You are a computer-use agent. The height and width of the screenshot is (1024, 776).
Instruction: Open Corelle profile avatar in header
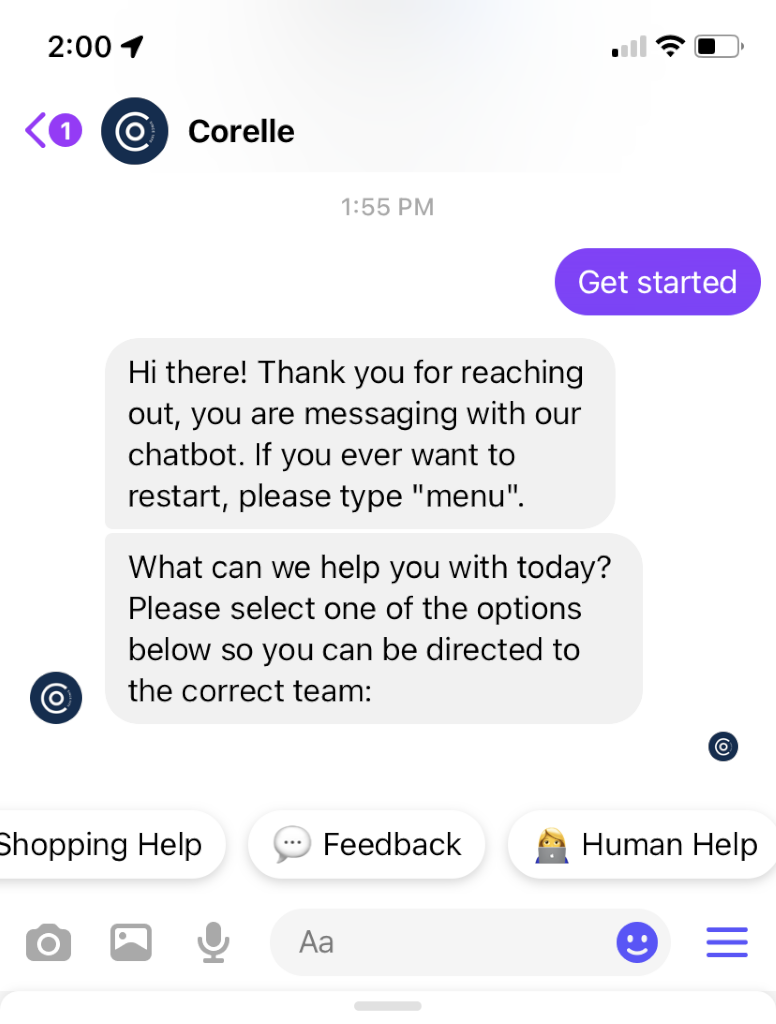135,131
